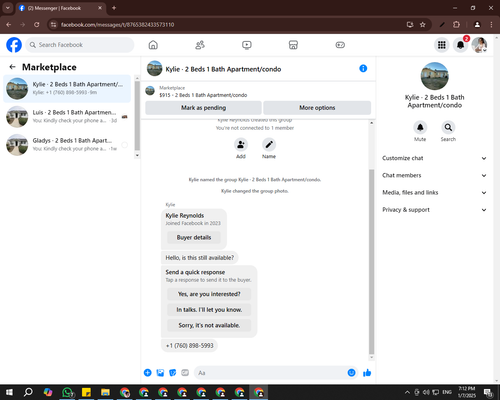The height and width of the screenshot is (400, 500).
Task: Open the Friends icon in top navigation
Action: [x=200, y=45]
